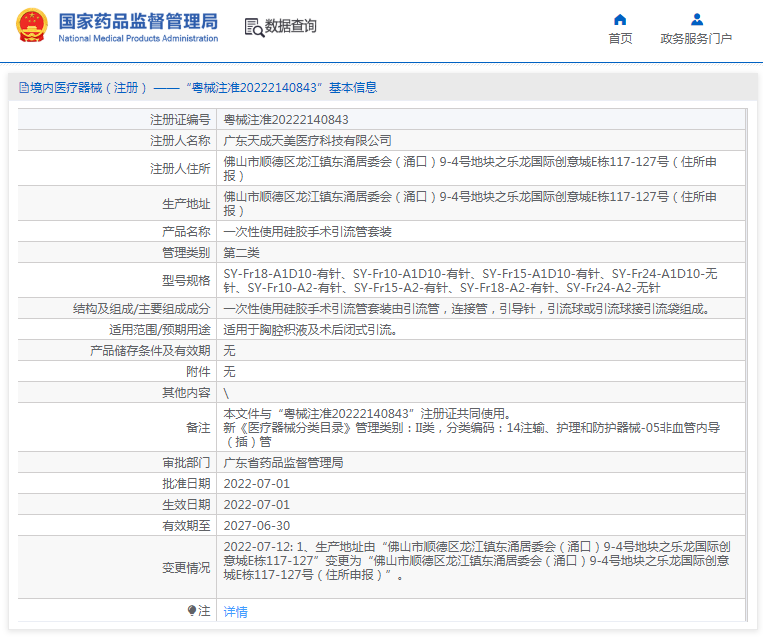Click 无 value in 附件 row
Image resolution: width=763 pixels, height=640 pixels.
click(229, 371)
